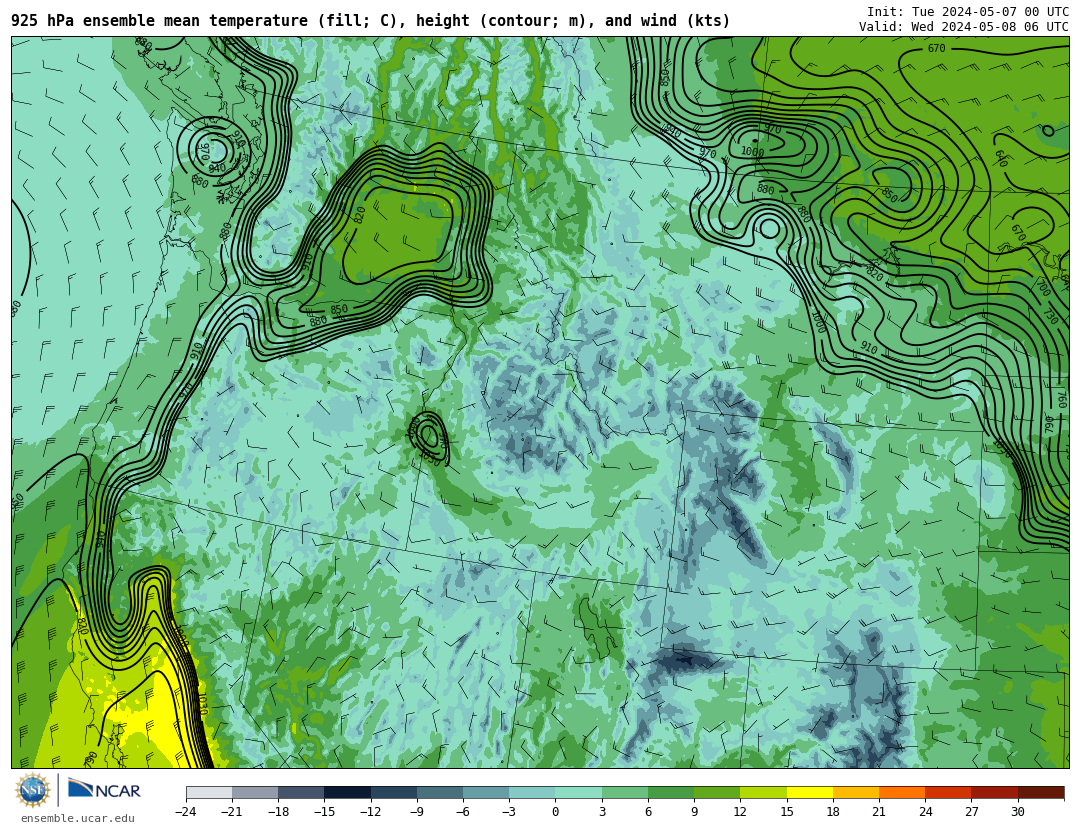Pick the dark red 27 to 30 segment
This screenshot has height=831, width=1080.
pyautogui.click(x=994, y=792)
